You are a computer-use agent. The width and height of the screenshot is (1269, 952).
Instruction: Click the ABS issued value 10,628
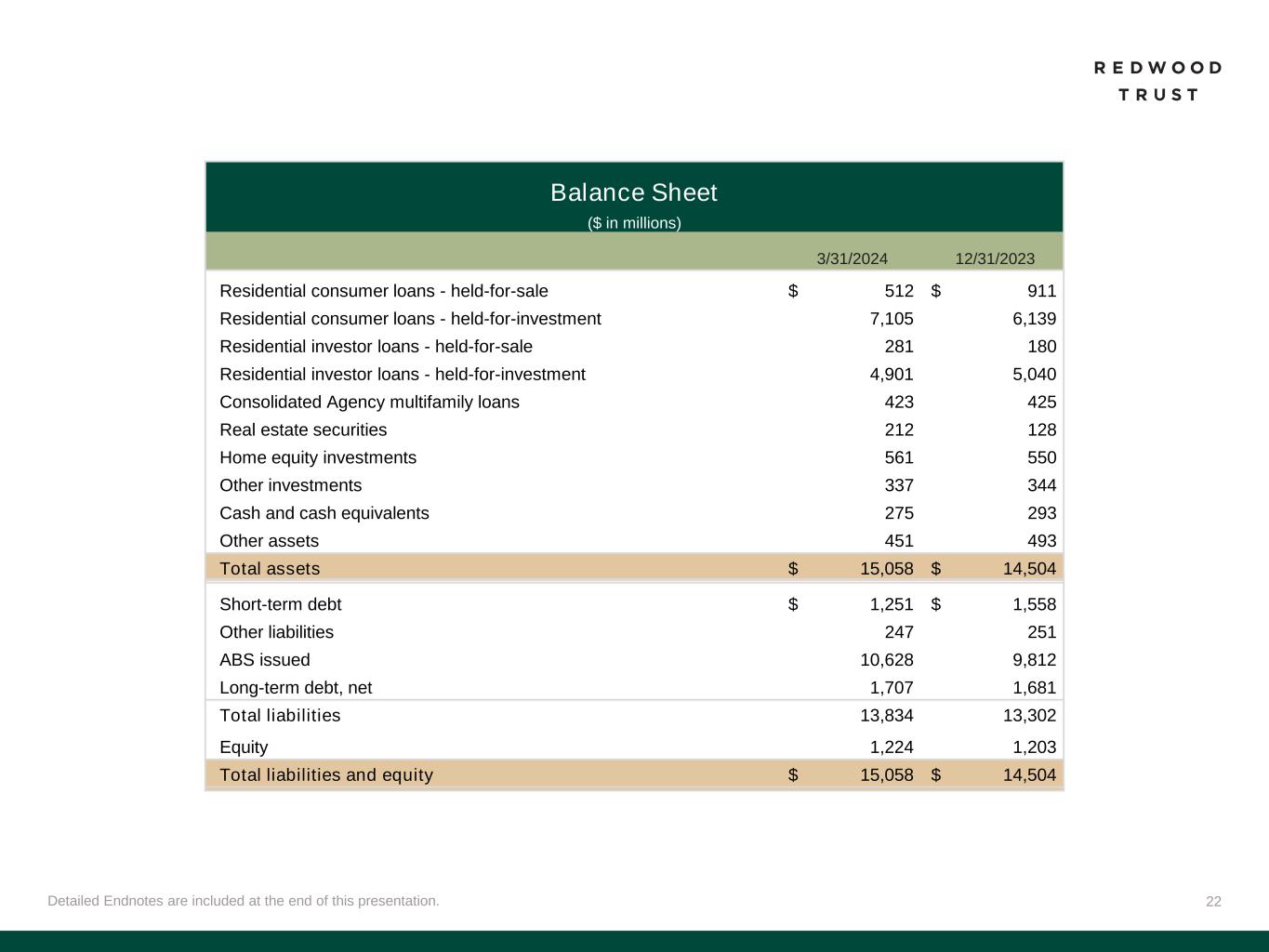coord(886,660)
